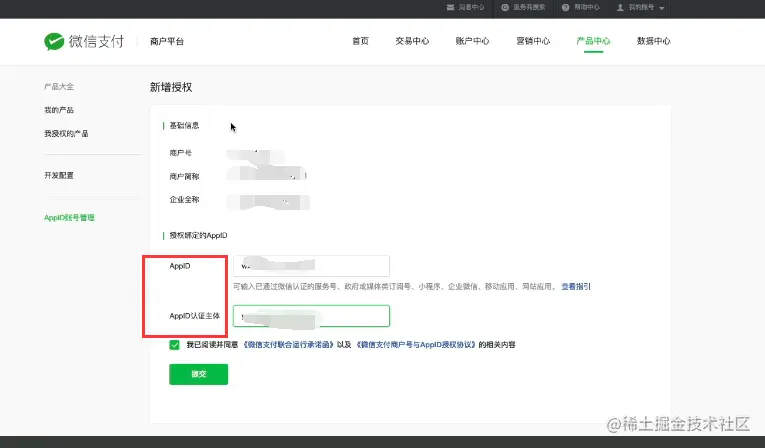Click the 微信支付 logo
Viewport: 765px width, 448px height.
click(x=84, y=41)
